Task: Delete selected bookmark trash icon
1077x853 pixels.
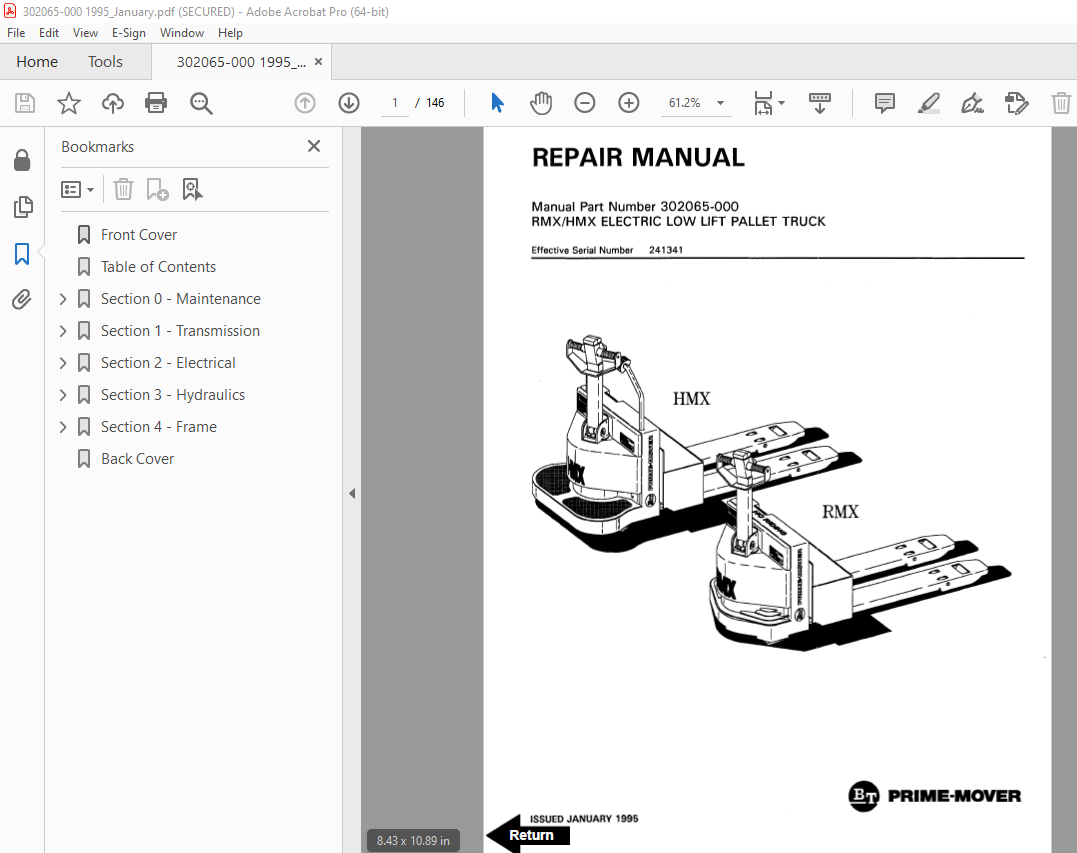Action: 124,189
